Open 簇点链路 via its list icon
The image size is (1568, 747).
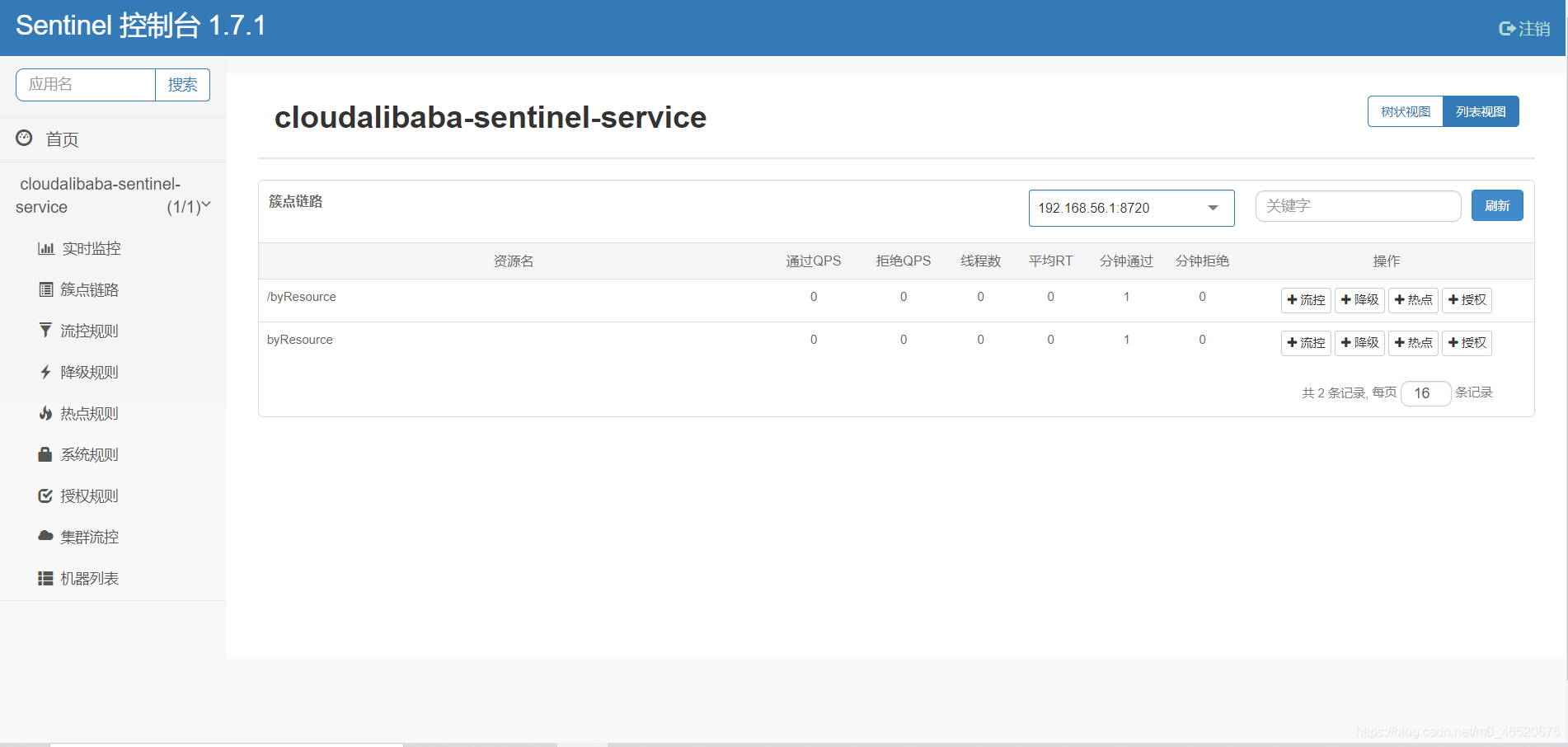point(46,289)
